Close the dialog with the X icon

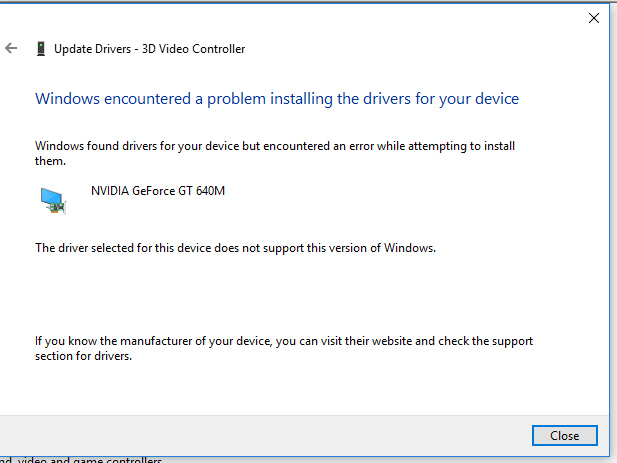click(x=594, y=18)
